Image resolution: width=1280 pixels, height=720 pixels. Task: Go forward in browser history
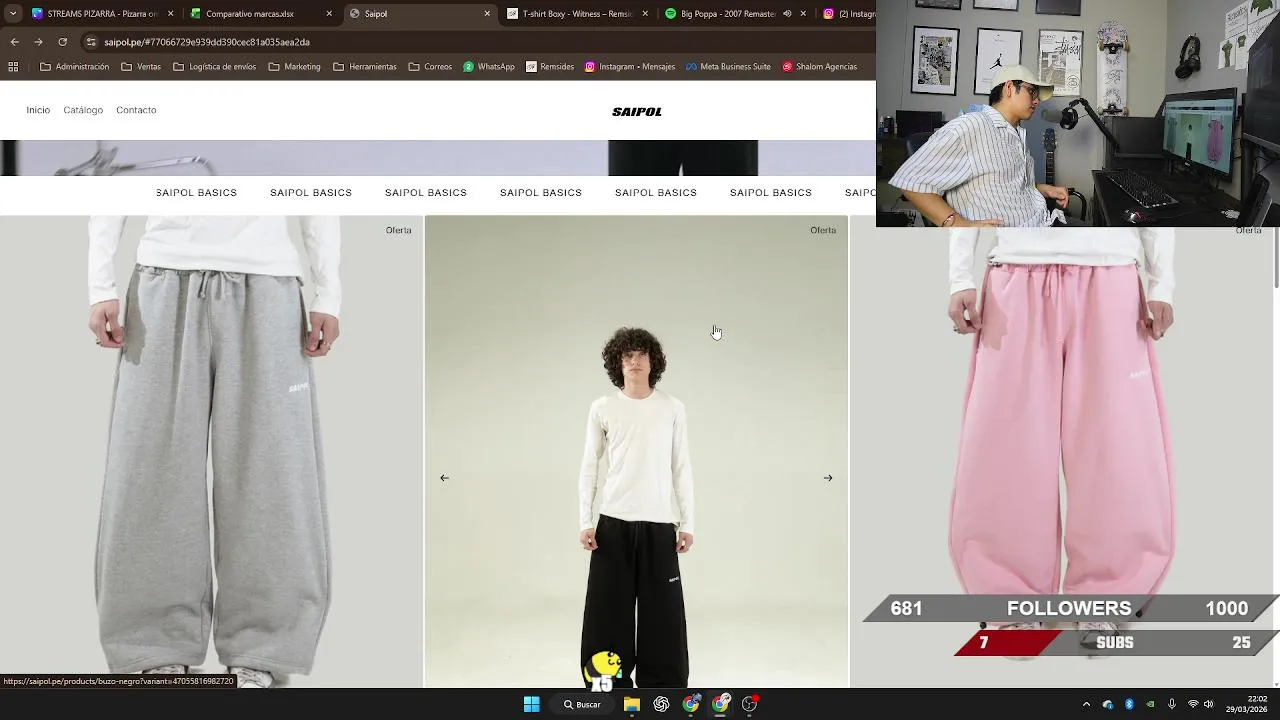click(x=38, y=42)
